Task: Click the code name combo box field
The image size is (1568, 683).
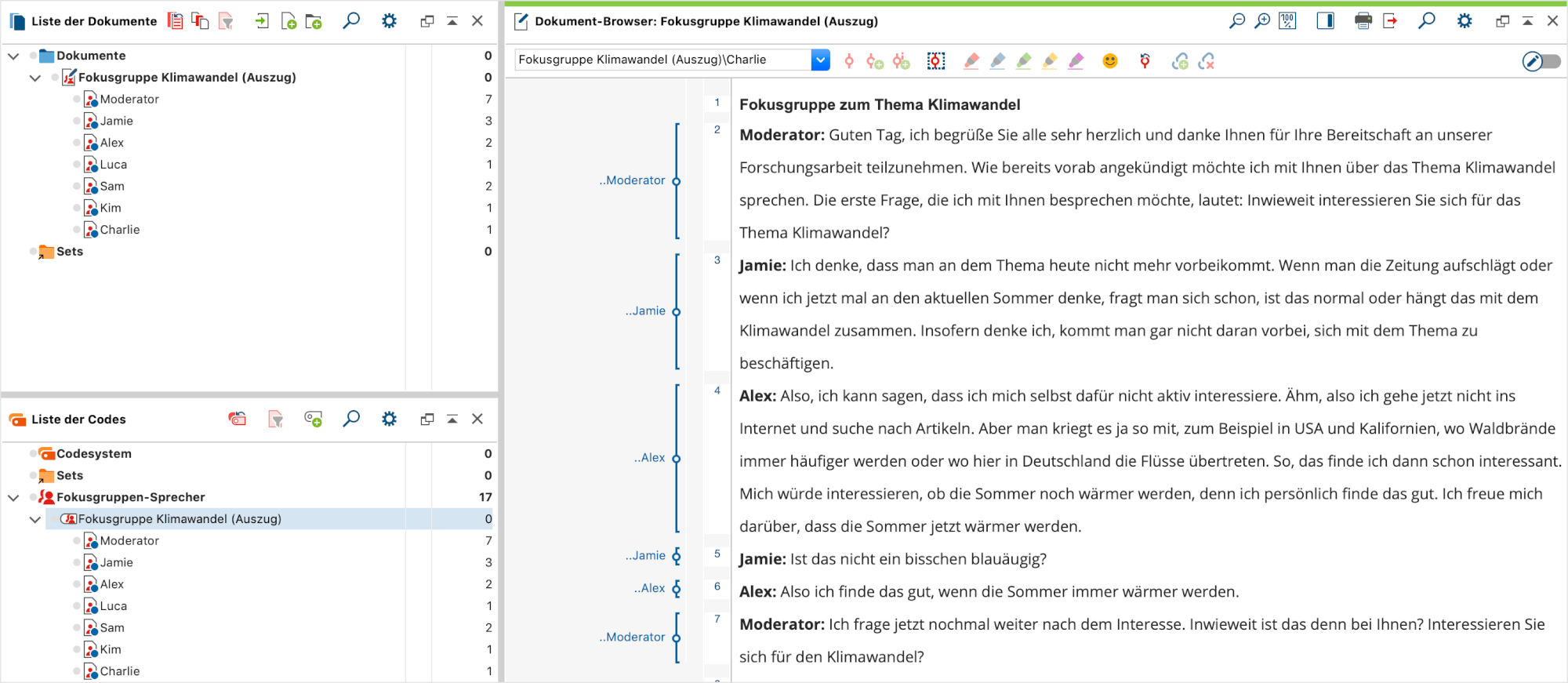Action: 663,60
